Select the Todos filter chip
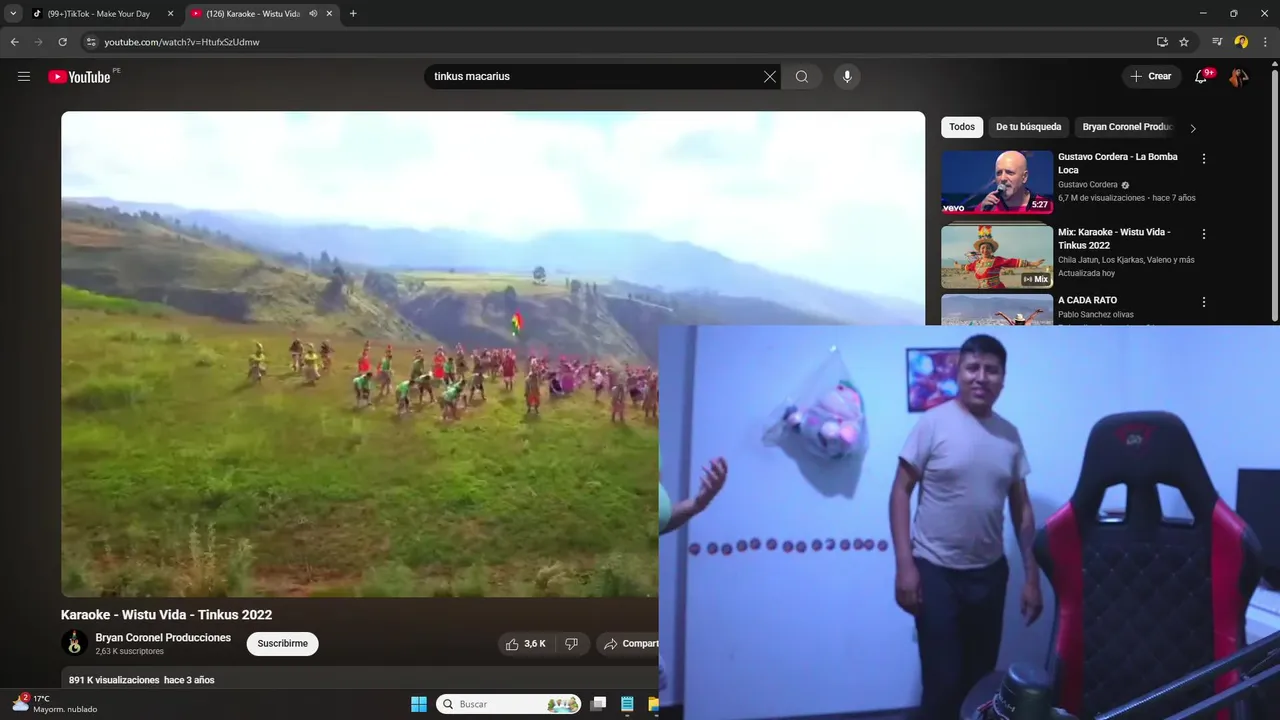The image size is (1280, 720). (x=962, y=127)
